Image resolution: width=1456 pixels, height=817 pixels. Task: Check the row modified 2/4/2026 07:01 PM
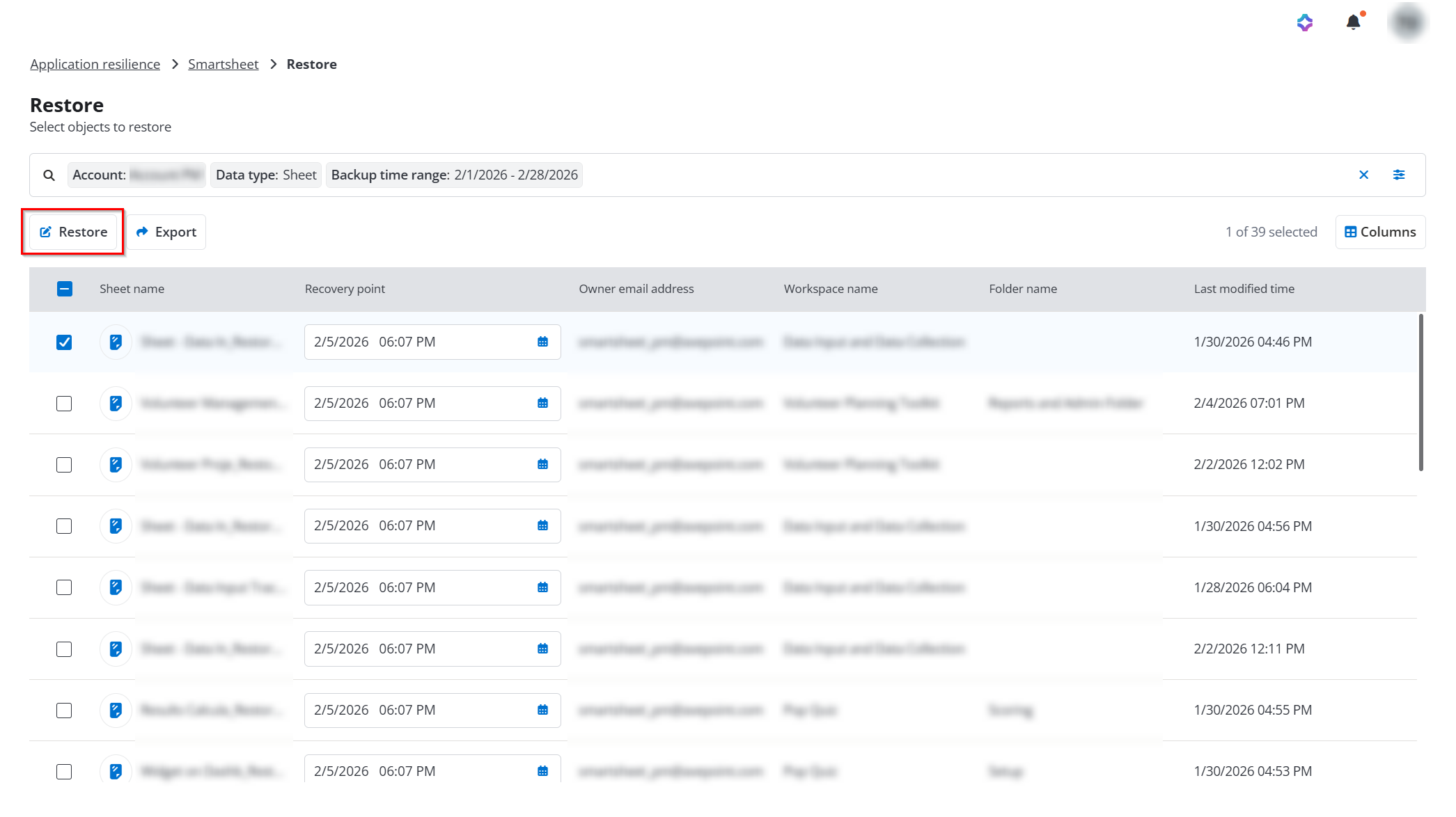tap(64, 403)
